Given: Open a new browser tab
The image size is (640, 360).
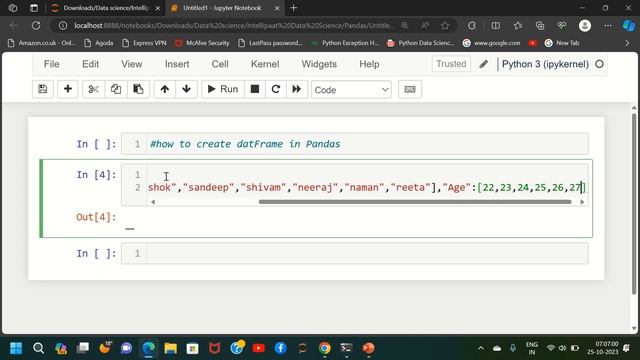Looking at the screenshot, I should tap(293, 8).
